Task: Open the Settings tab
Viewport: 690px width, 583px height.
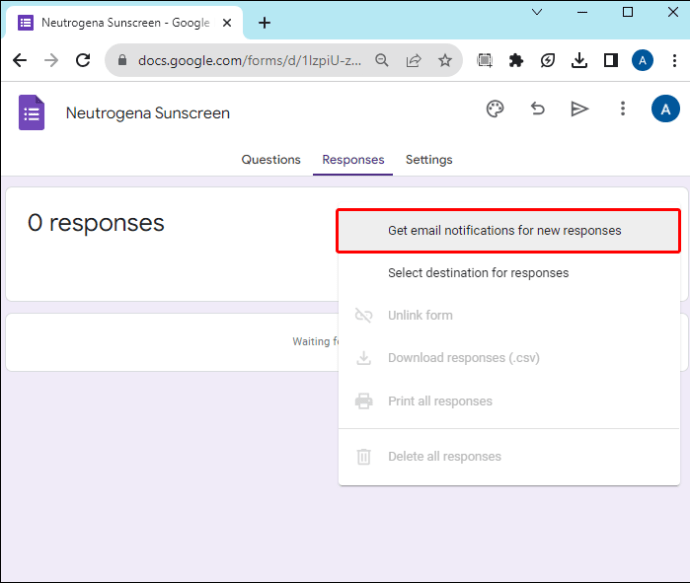Action: (x=429, y=159)
